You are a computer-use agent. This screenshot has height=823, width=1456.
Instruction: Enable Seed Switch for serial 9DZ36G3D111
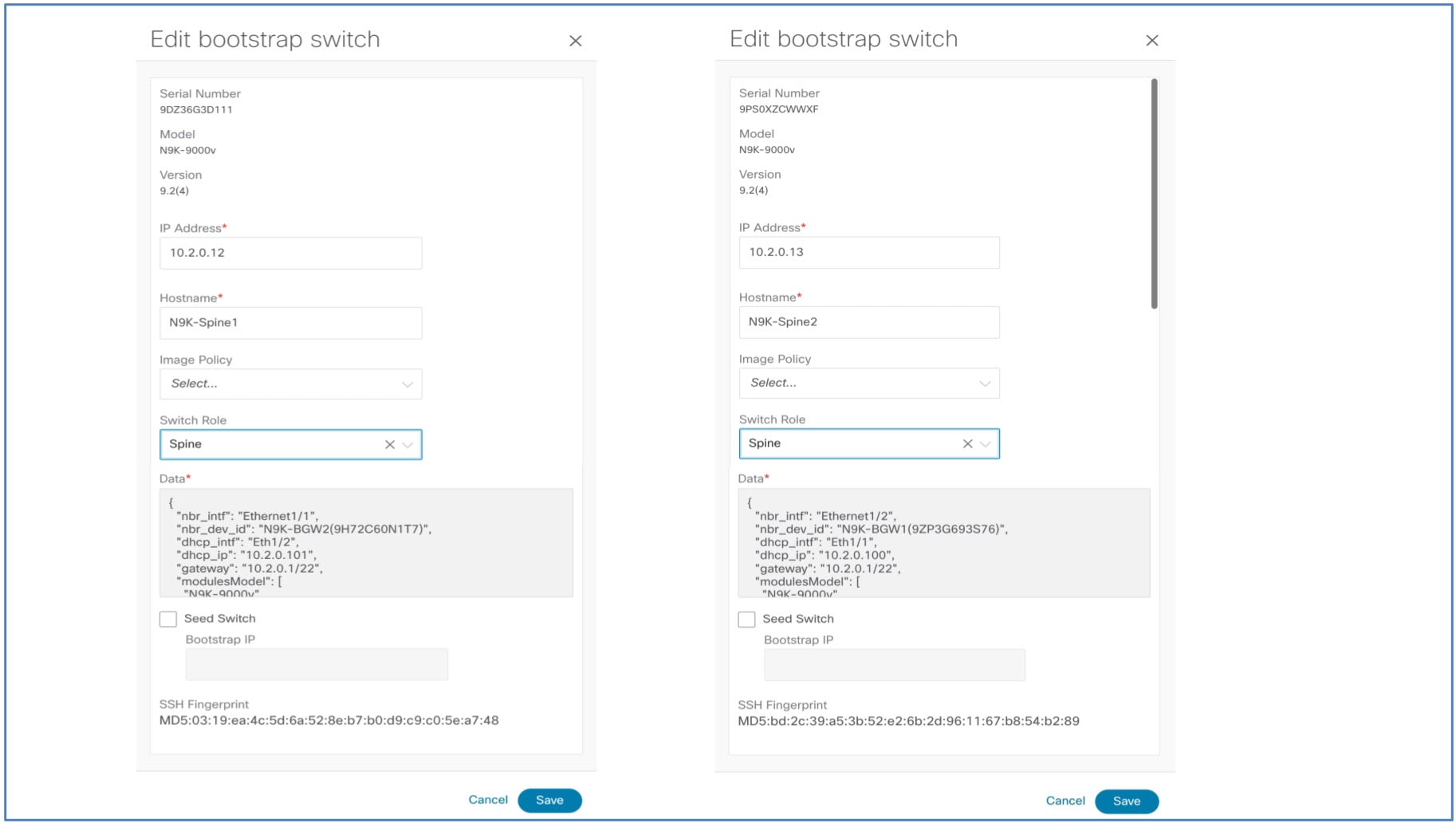point(168,619)
